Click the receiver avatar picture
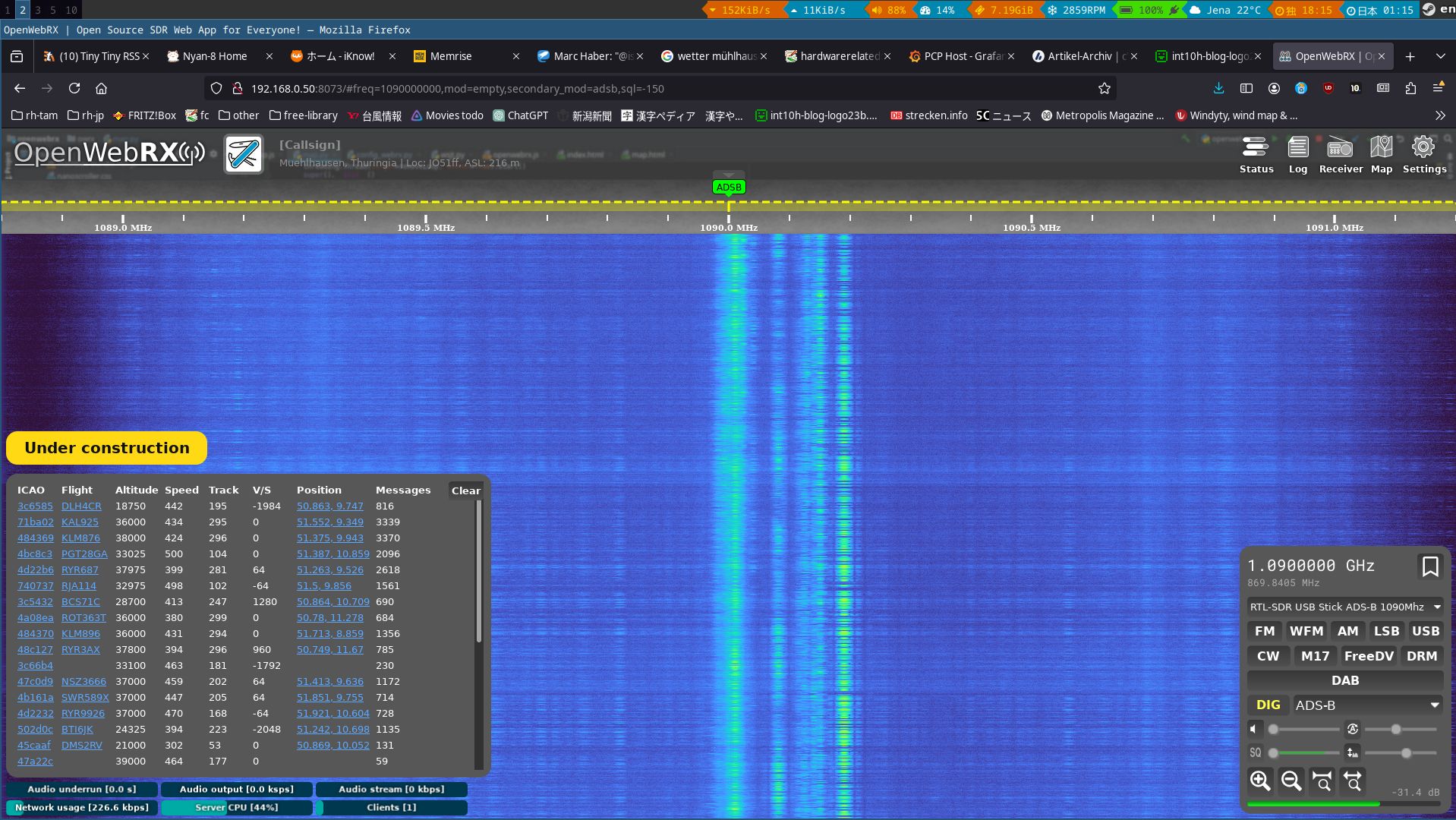 point(244,154)
